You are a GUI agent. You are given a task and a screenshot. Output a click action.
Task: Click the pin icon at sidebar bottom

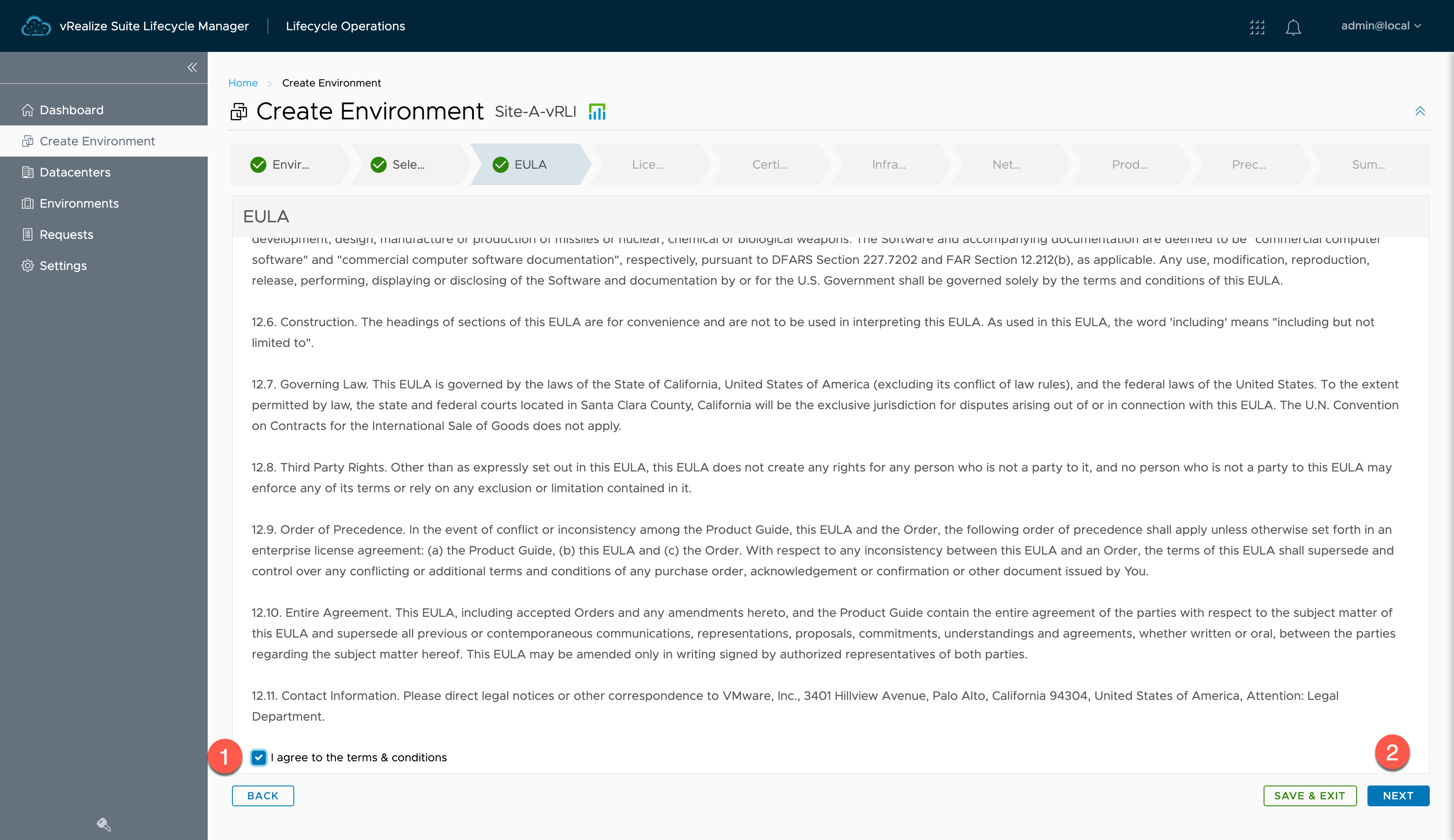[x=104, y=824]
